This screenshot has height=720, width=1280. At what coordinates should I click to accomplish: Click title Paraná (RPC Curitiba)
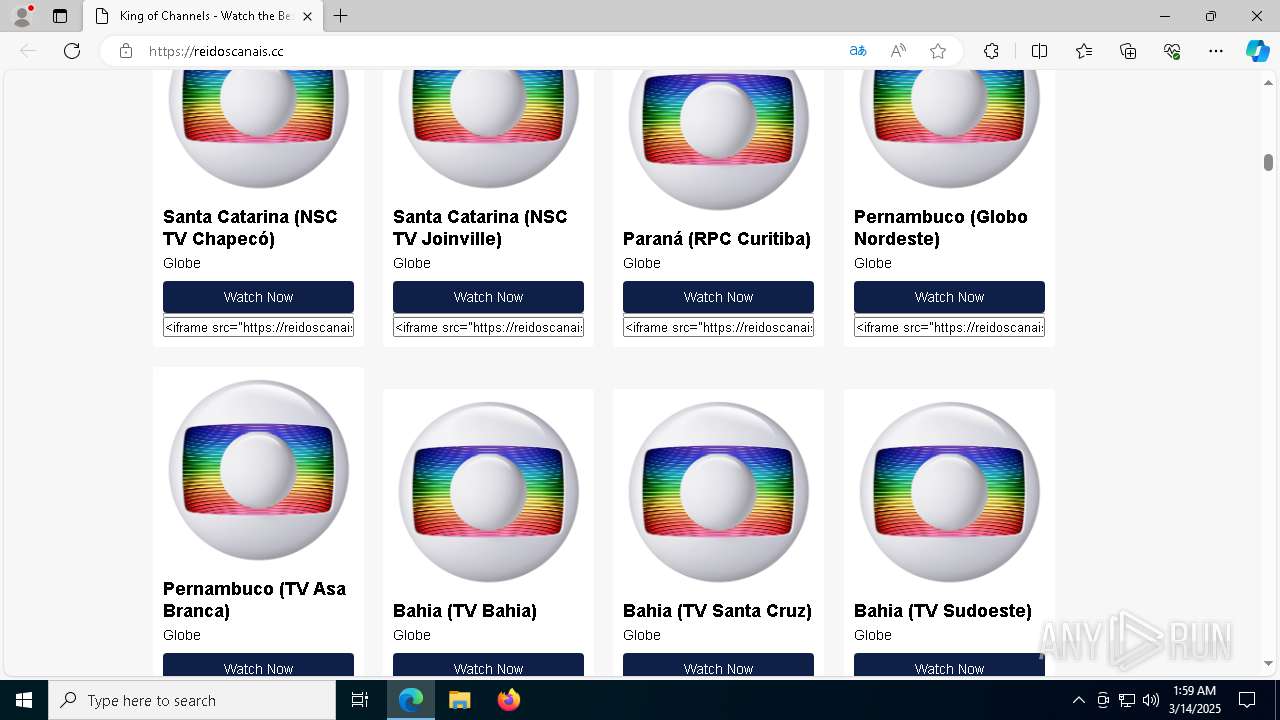coord(716,239)
